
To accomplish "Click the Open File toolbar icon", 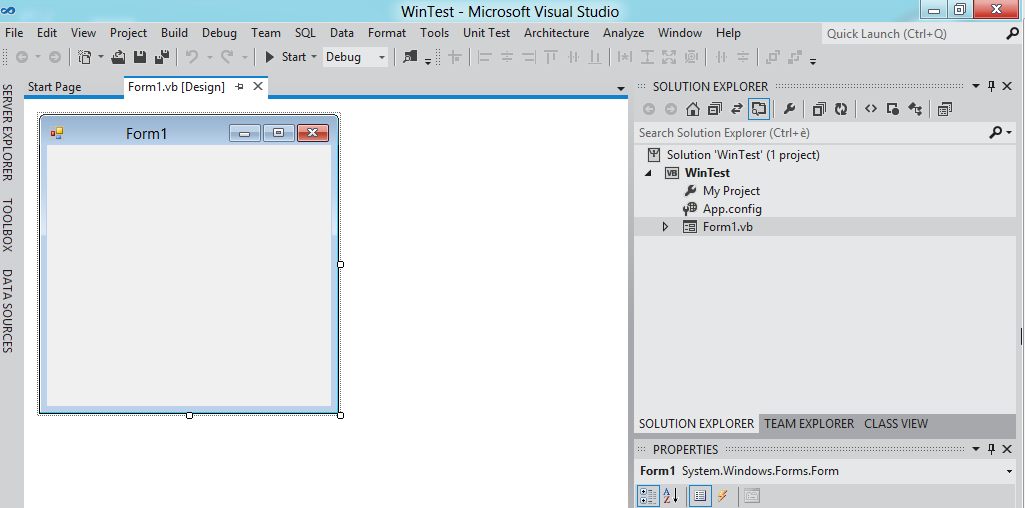I will pos(118,57).
